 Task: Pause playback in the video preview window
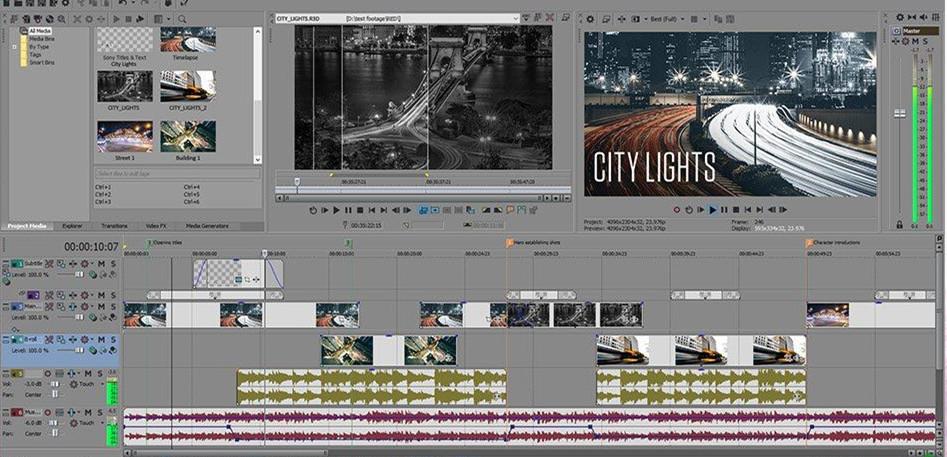724,210
